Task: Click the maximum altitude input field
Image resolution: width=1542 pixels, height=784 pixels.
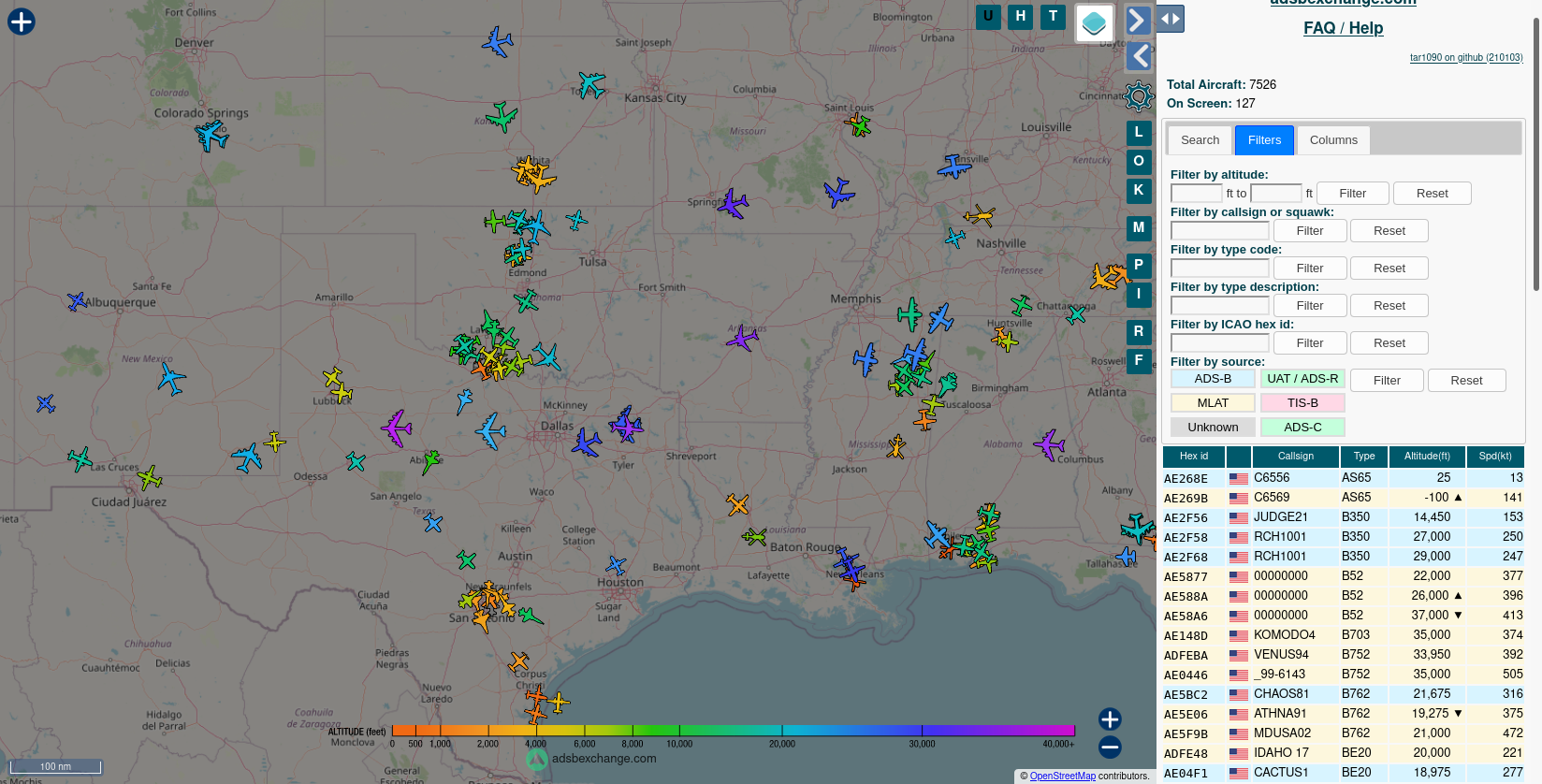Action: 1276,194
